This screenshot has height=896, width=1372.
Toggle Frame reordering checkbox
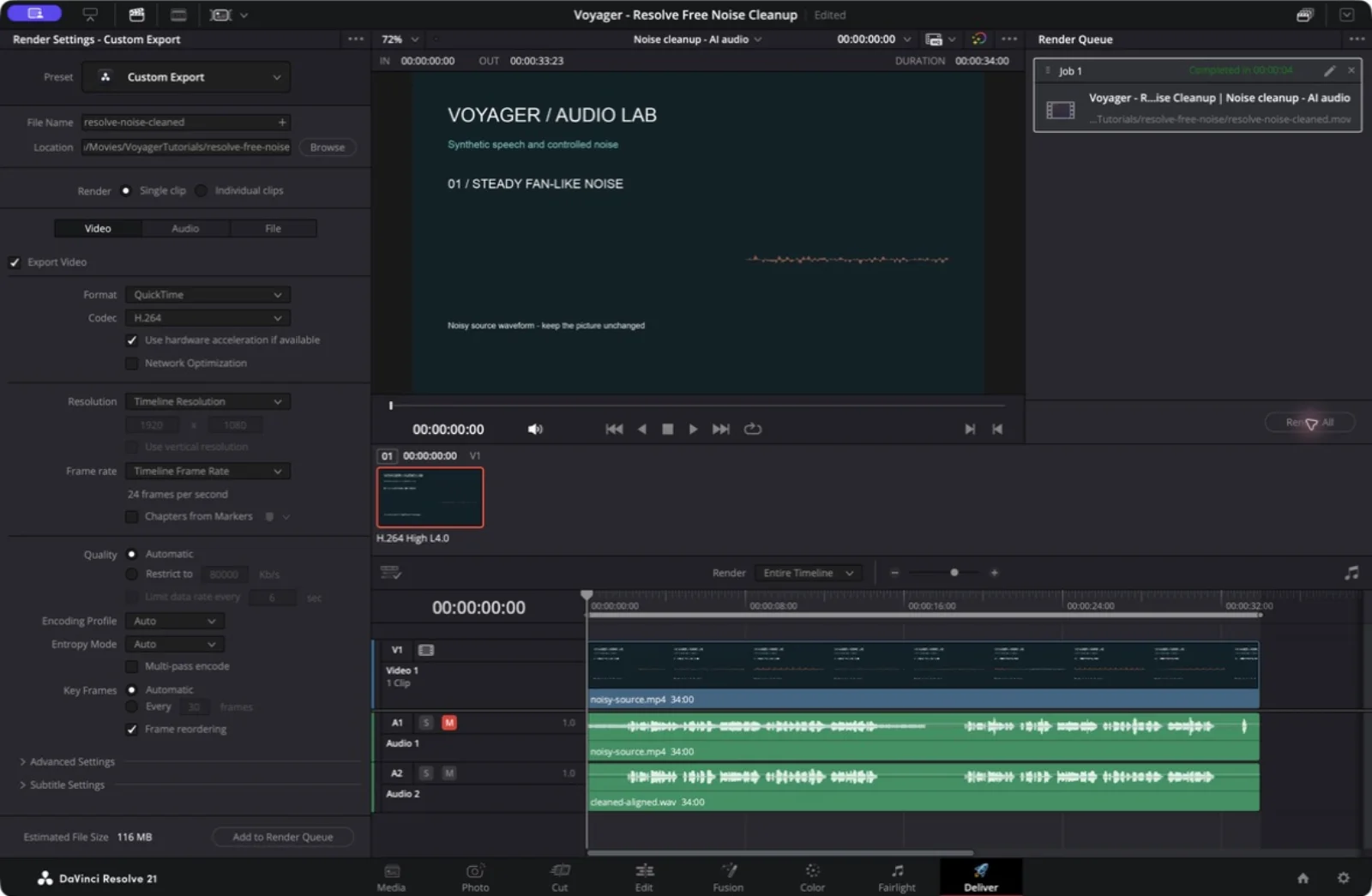point(132,730)
